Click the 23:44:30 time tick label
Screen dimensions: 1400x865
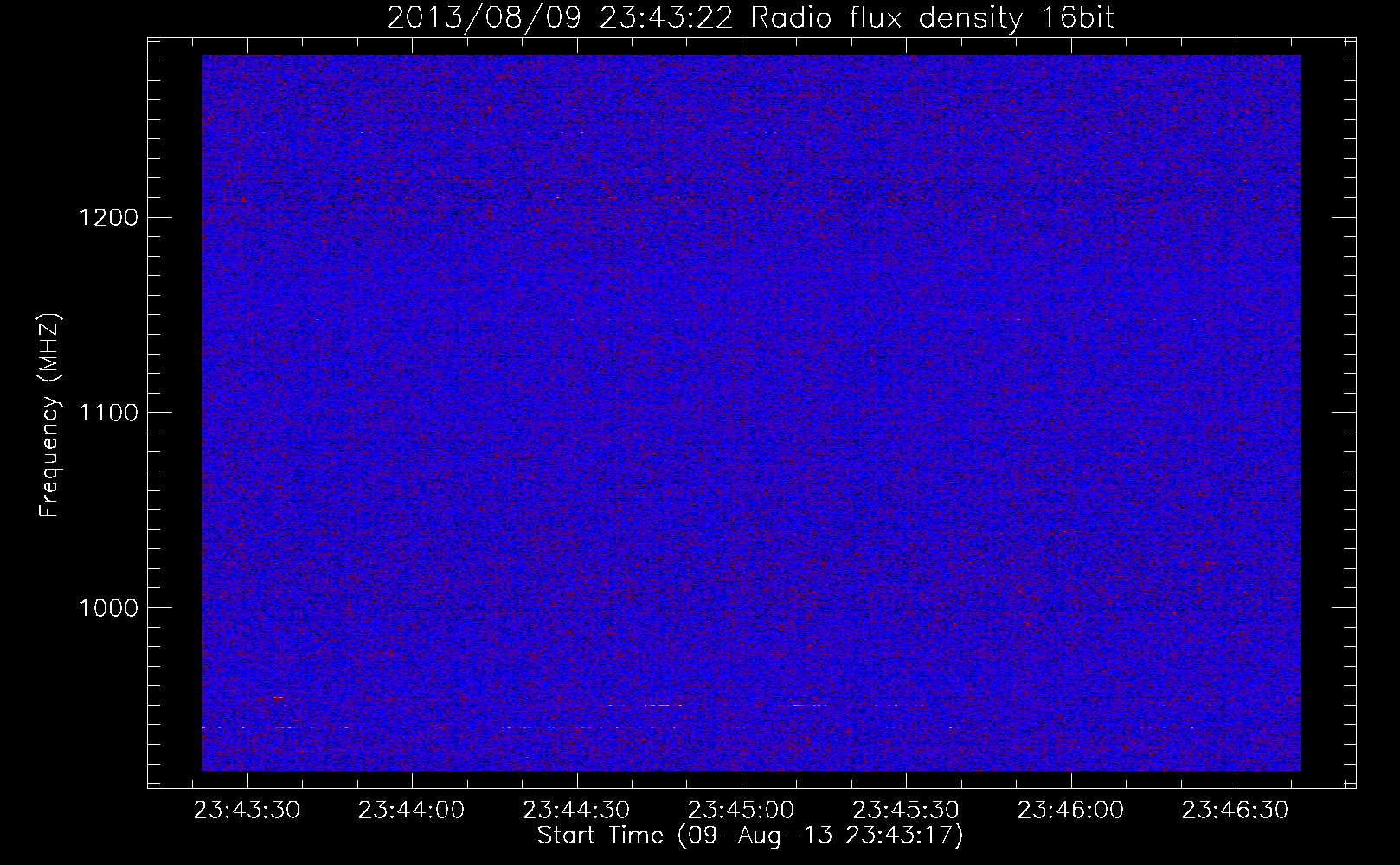tap(576, 811)
